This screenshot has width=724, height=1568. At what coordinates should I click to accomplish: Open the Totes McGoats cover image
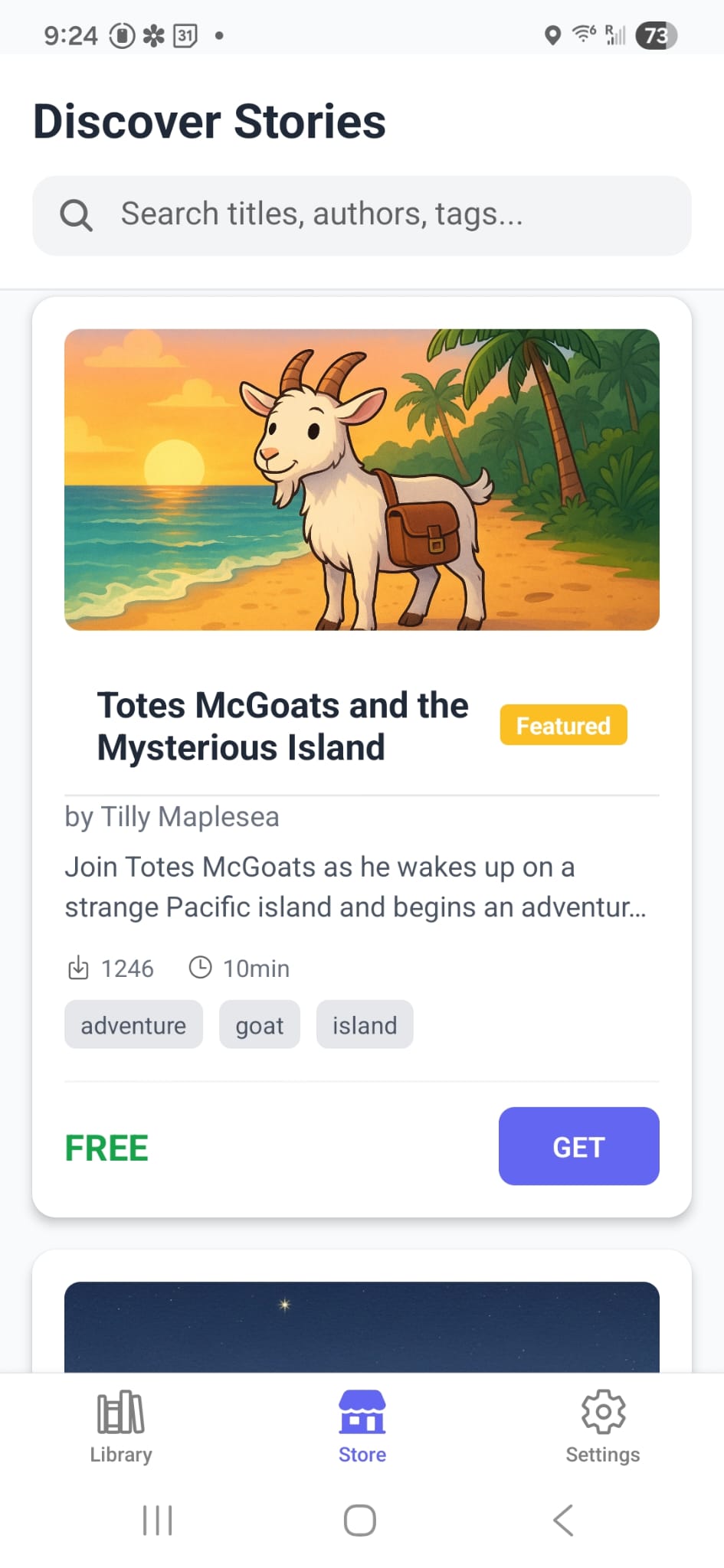click(x=362, y=479)
